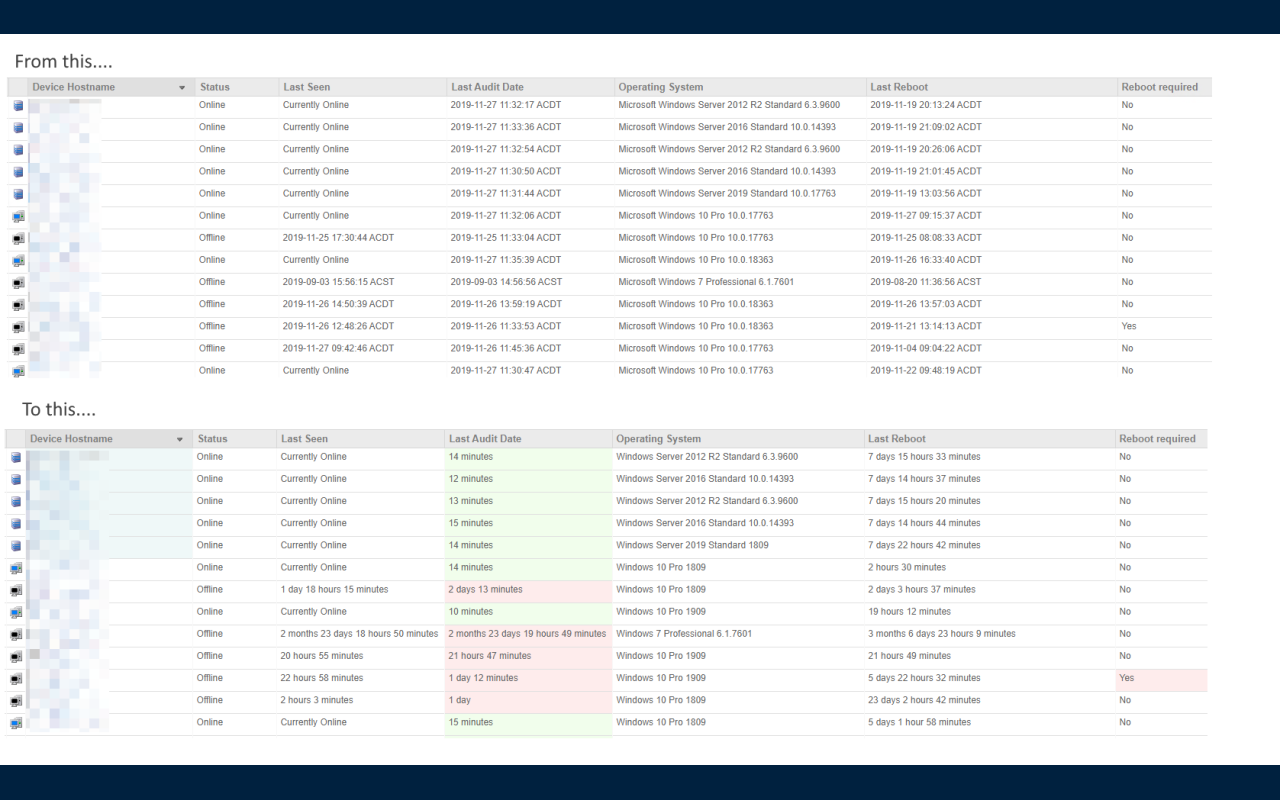Click server icon in row audited 2019-11-27 11:32:17
The width and height of the screenshot is (1280, 800).
[18, 105]
